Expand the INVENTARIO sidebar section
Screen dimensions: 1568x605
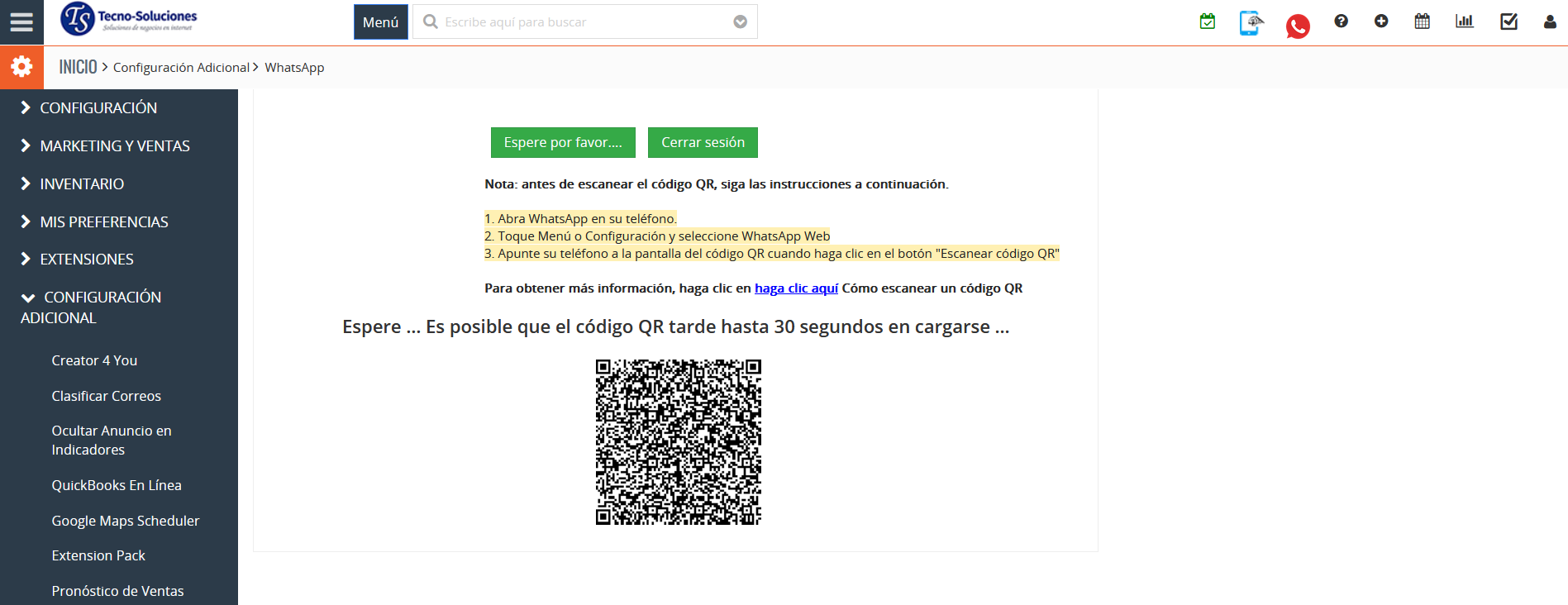coord(82,184)
